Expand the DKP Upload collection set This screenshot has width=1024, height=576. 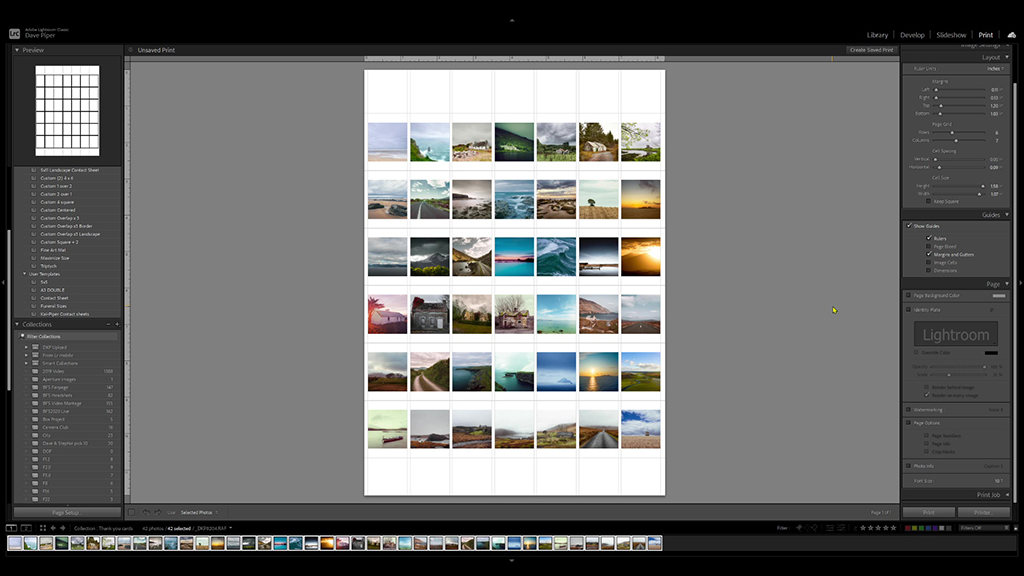tap(26, 347)
